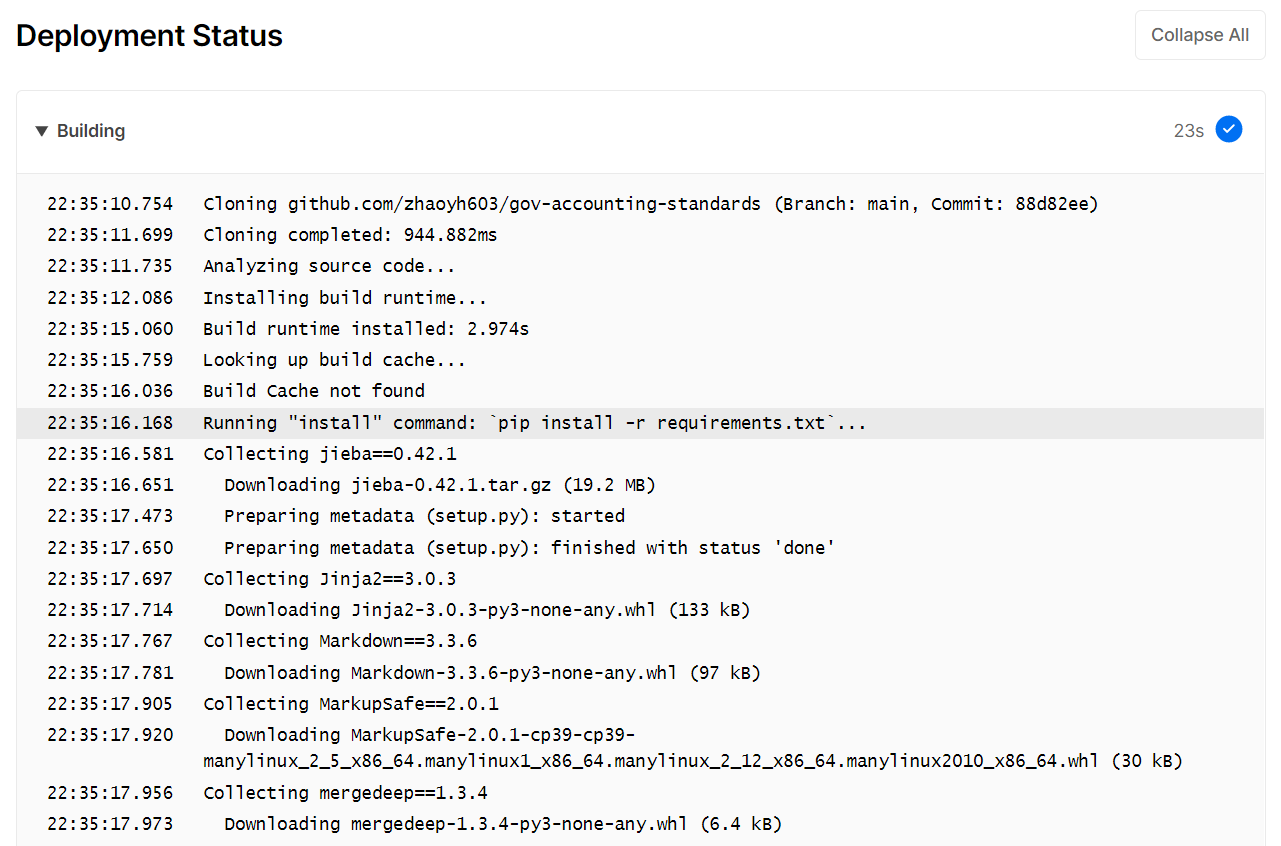Click the 22:35:15.759 timestamp
Viewport: 1281px width, 846px height.
109,360
